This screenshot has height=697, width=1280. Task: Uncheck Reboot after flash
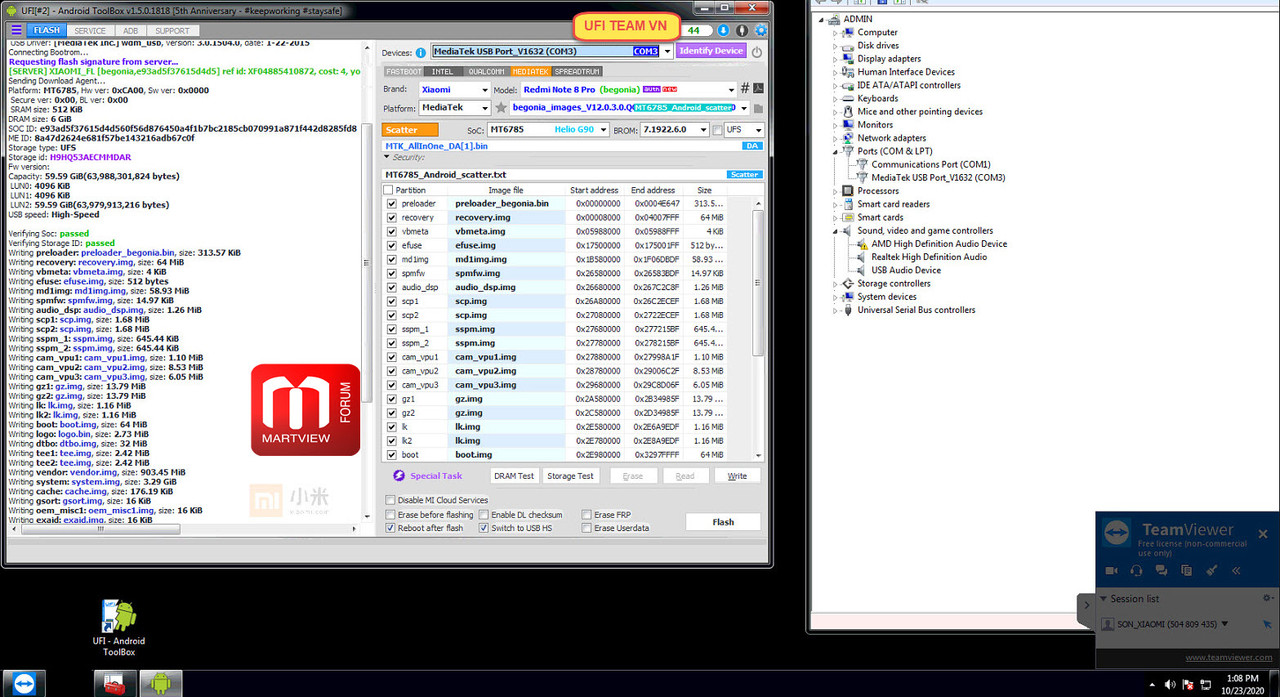391,528
